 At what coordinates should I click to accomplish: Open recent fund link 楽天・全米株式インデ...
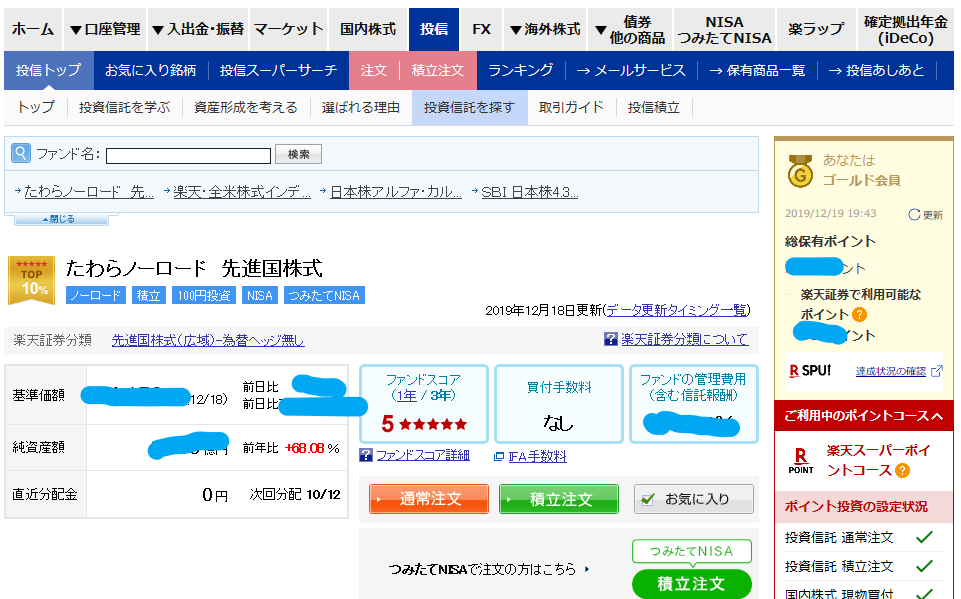241,192
